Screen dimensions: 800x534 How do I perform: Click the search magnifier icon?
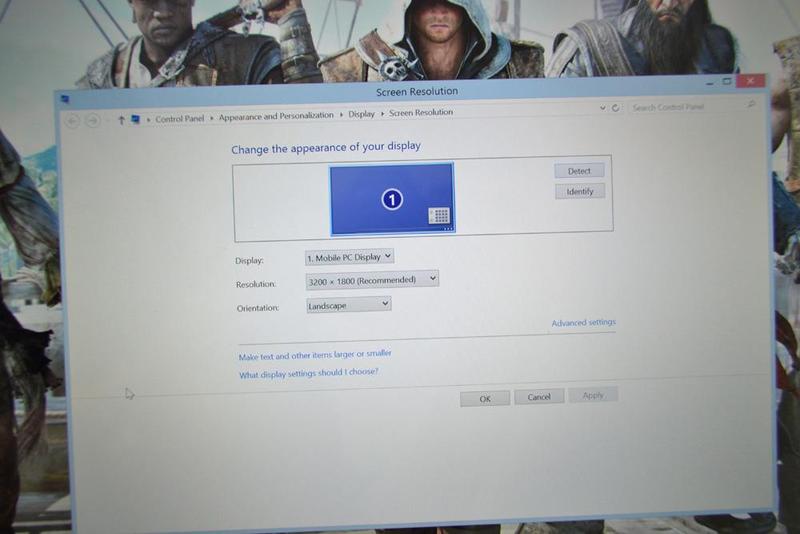tap(751, 104)
